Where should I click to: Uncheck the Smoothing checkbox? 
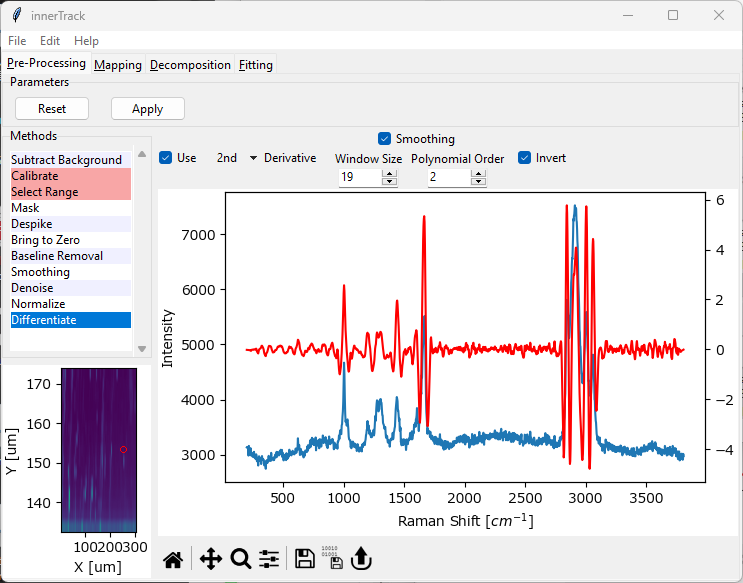385,139
